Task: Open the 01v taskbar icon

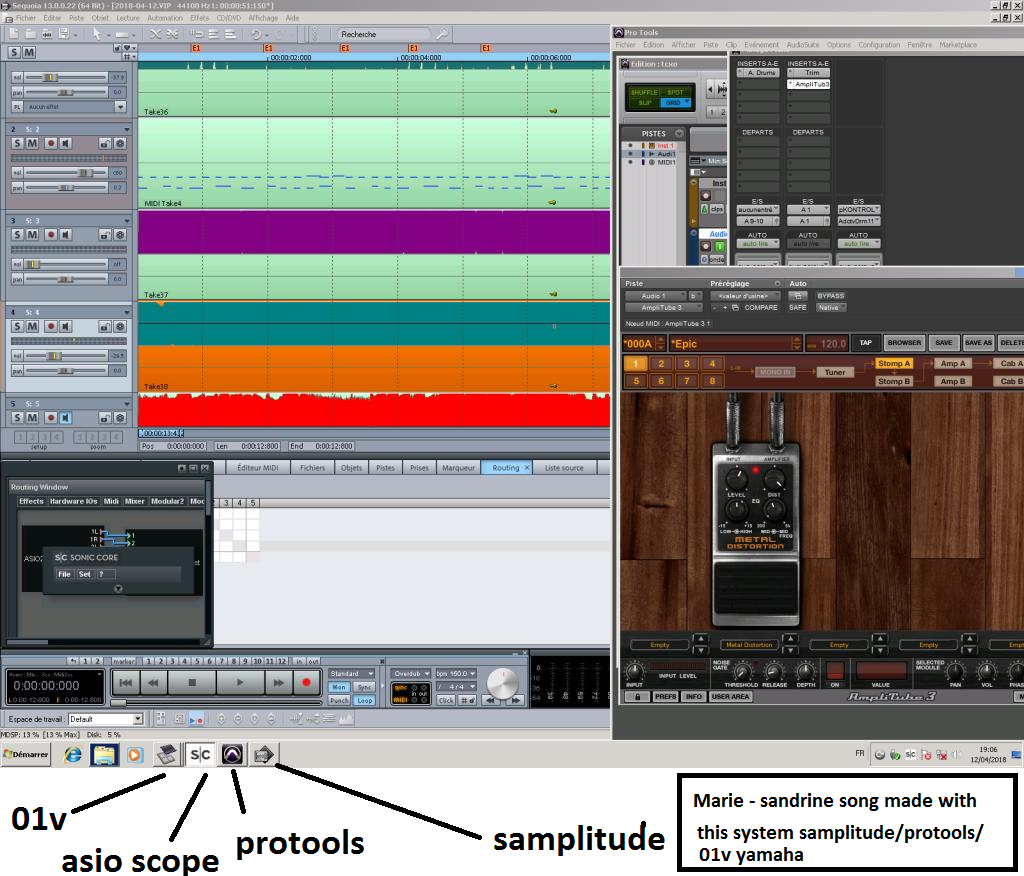Action: (x=167, y=754)
